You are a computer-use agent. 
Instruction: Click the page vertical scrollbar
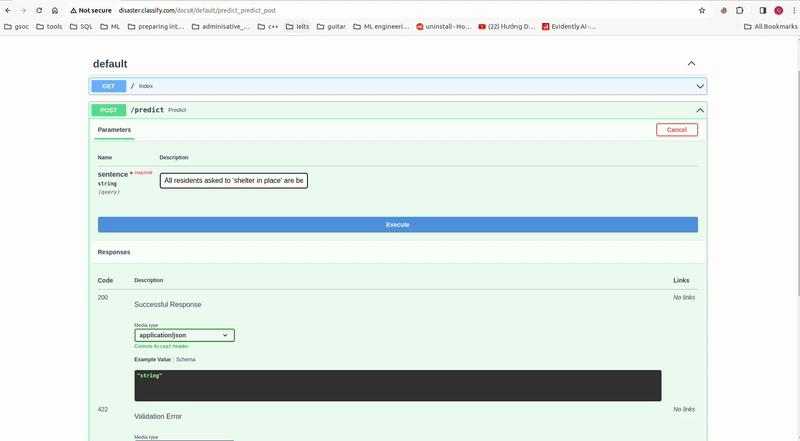pos(797,184)
